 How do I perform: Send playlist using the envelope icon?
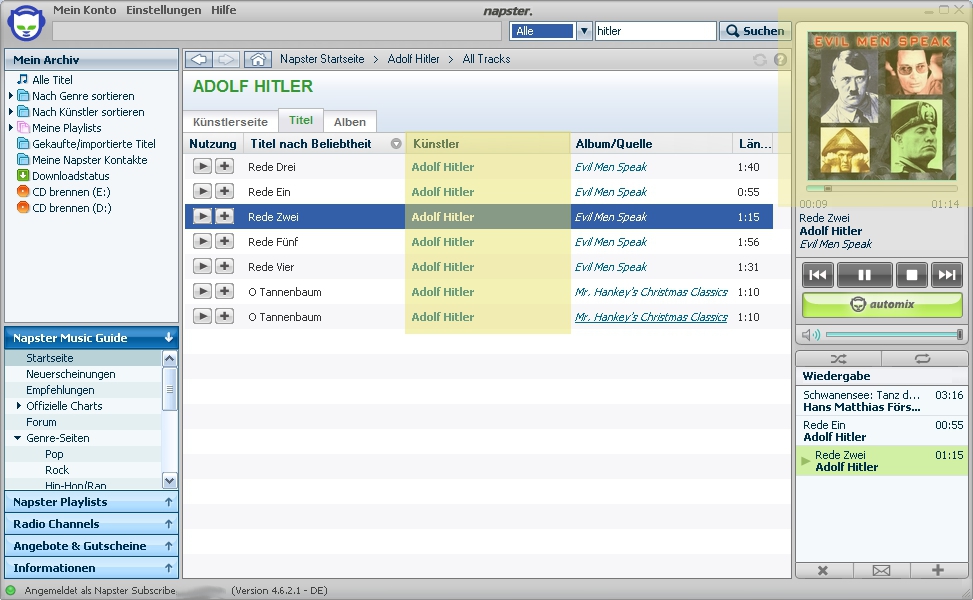881,570
